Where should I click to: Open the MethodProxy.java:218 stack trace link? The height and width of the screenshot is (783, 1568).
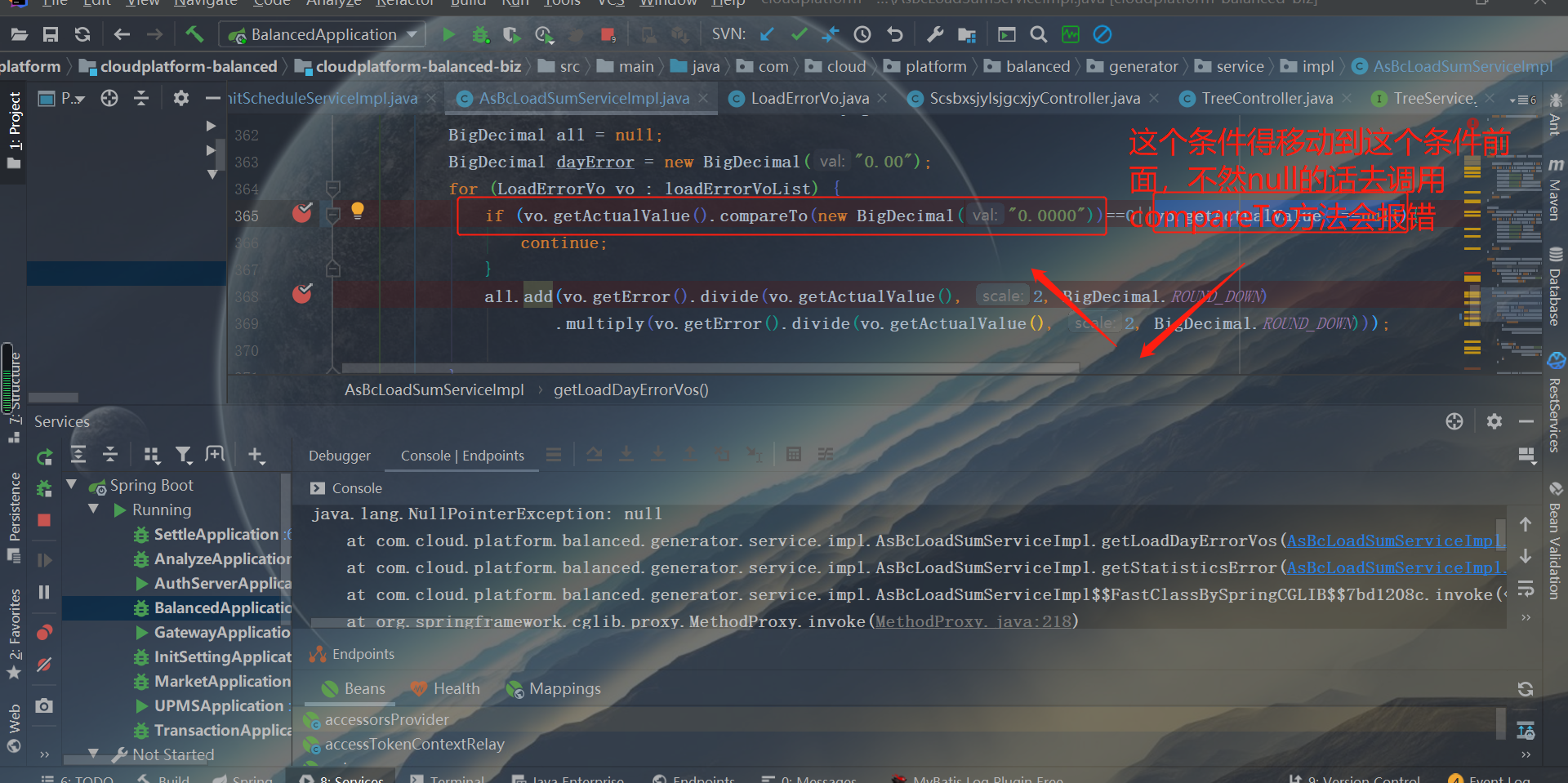point(973,622)
